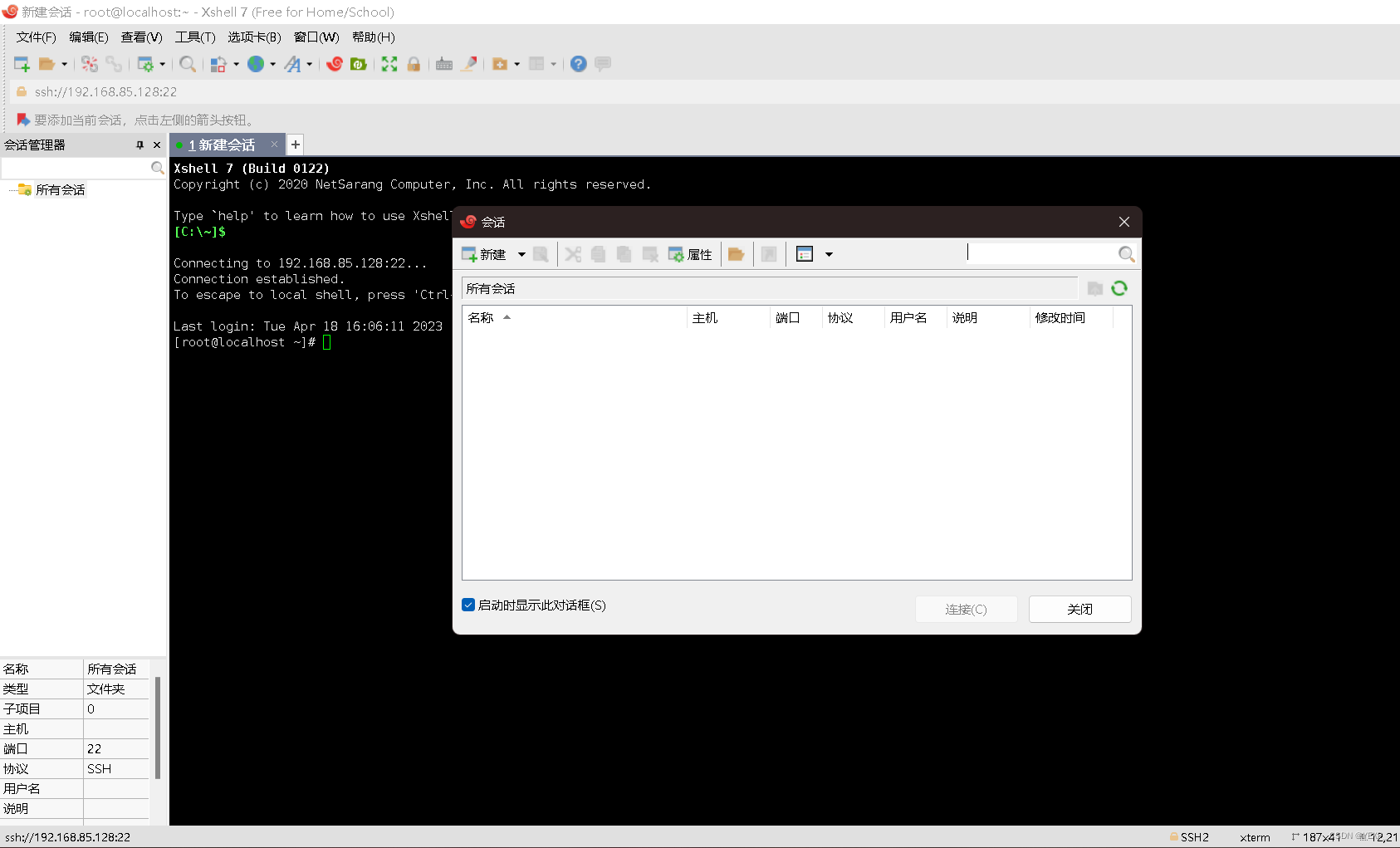Image resolution: width=1400 pixels, height=848 pixels.
Task: Open the view mode dropdown in the dialog
Action: [830, 254]
